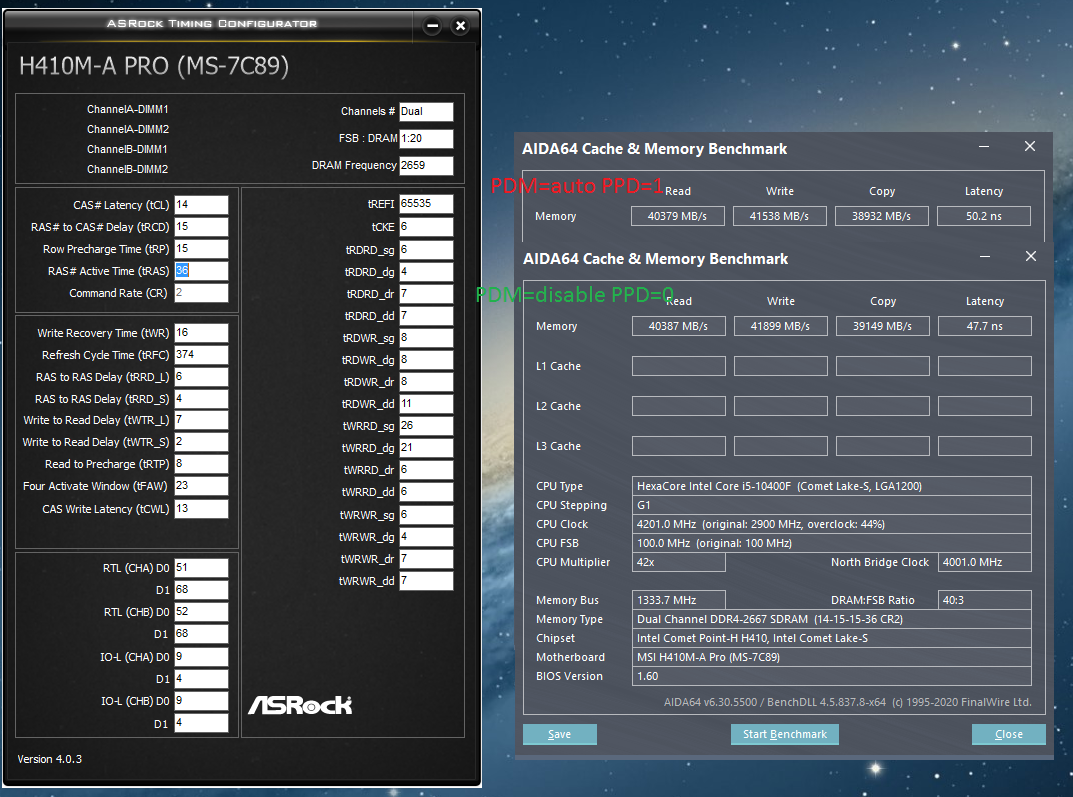The width and height of the screenshot is (1073, 797).
Task: Click Start Benchmark in AIDA64
Action: click(x=785, y=734)
